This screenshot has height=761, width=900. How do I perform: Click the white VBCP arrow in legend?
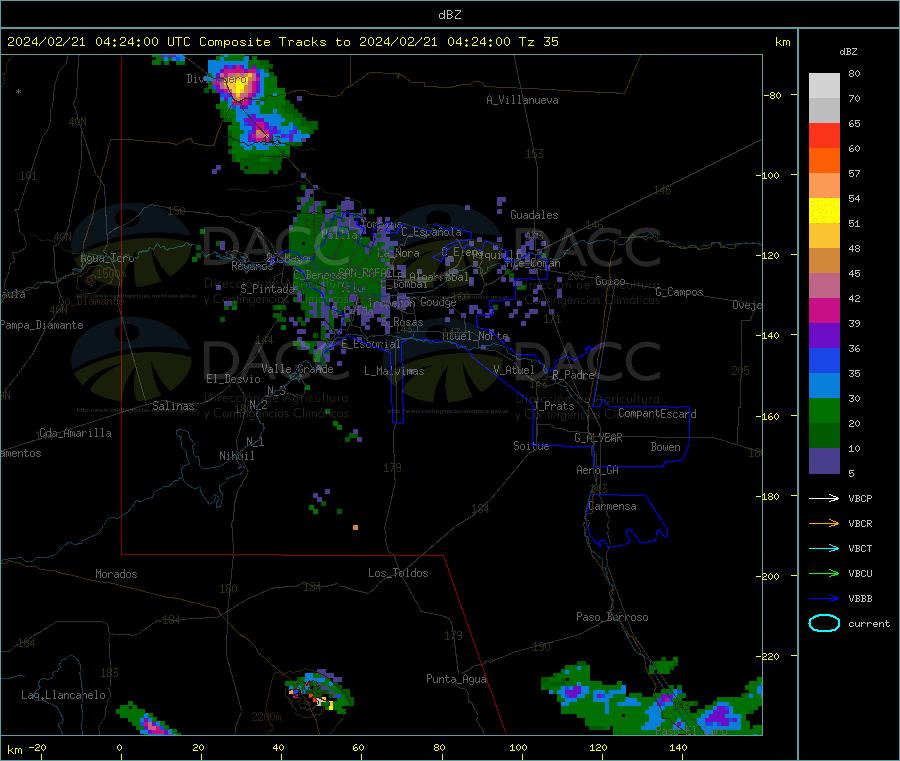[824, 498]
